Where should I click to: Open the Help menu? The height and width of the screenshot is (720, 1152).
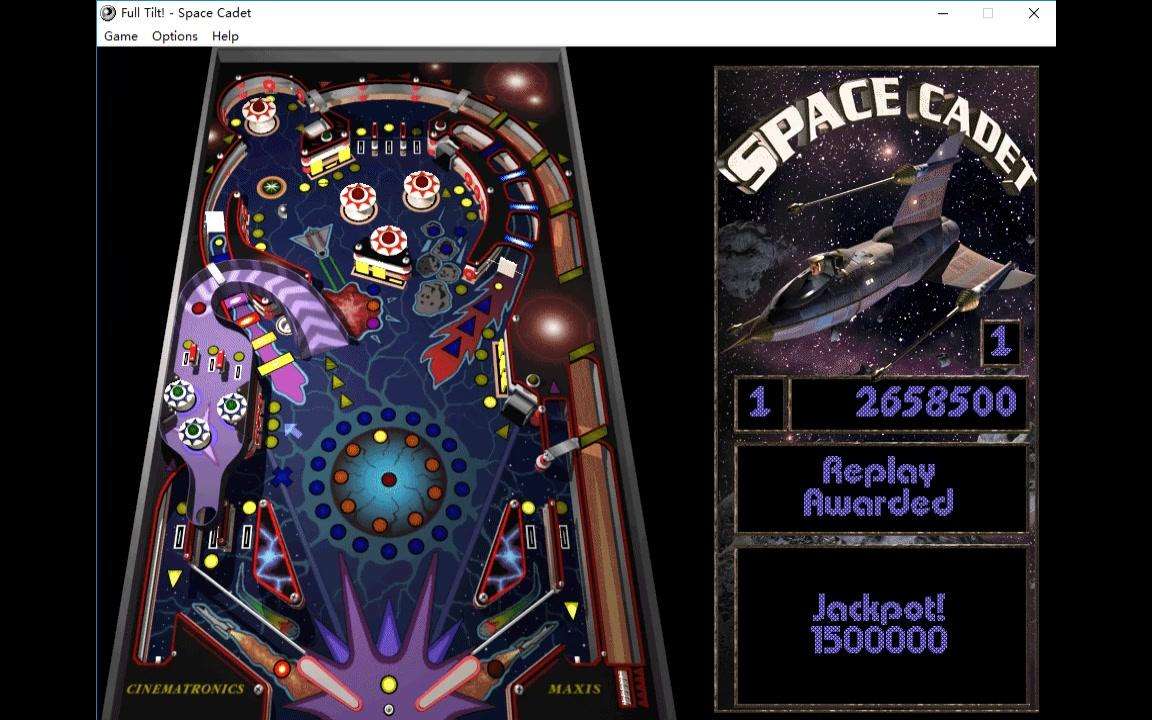click(225, 36)
